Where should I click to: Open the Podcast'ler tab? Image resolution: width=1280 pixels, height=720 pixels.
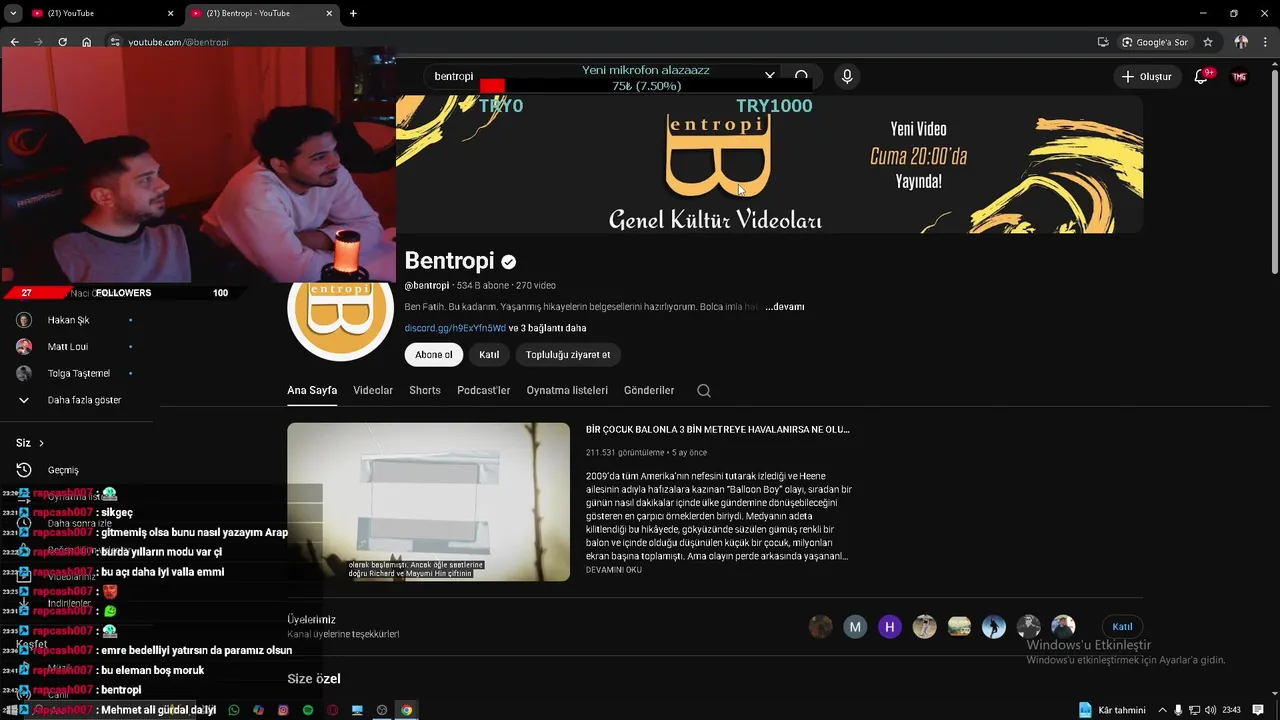[484, 390]
